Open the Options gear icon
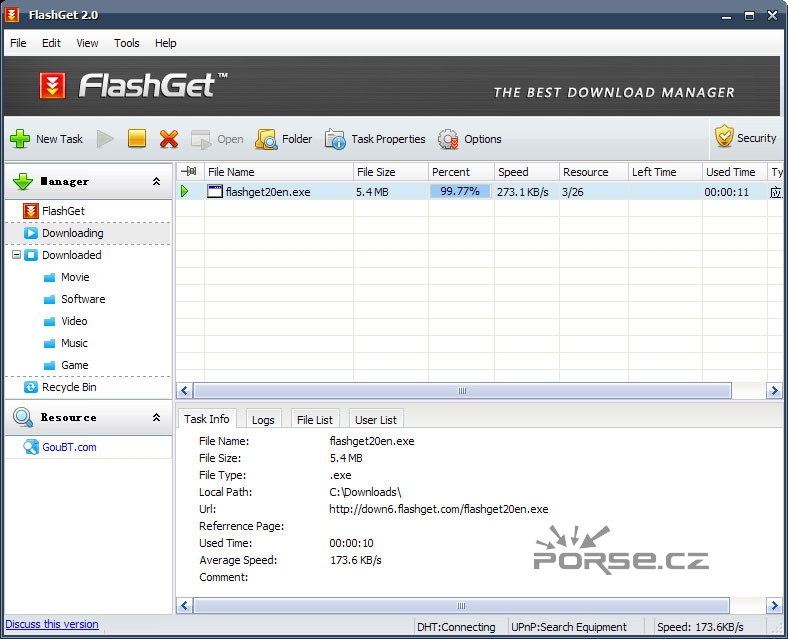Image resolution: width=788 pixels, height=639 pixels. (448, 139)
